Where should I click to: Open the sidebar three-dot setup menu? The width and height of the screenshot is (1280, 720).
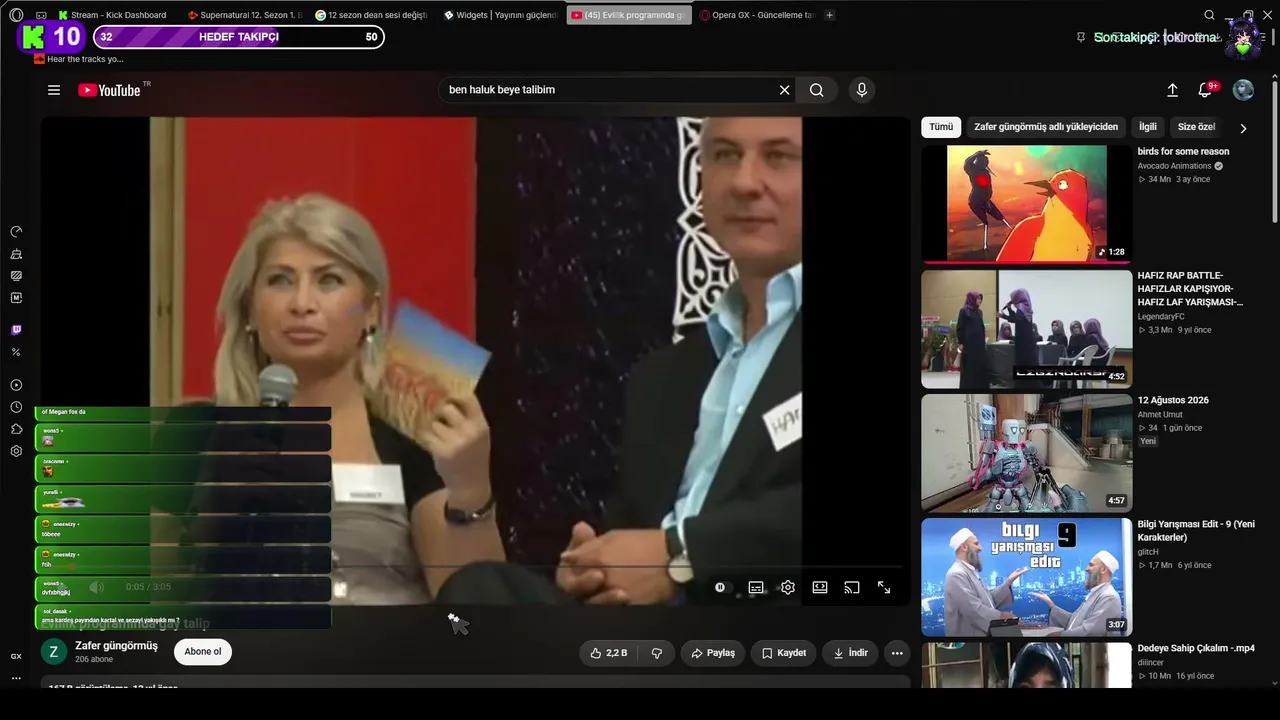point(16,678)
